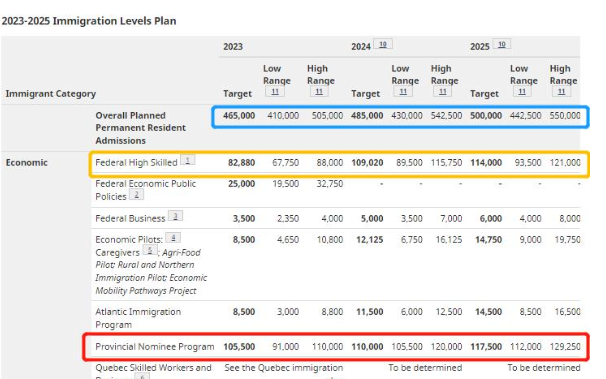
Task: Select the '14,750' cell
Action: (x=489, y=240)
